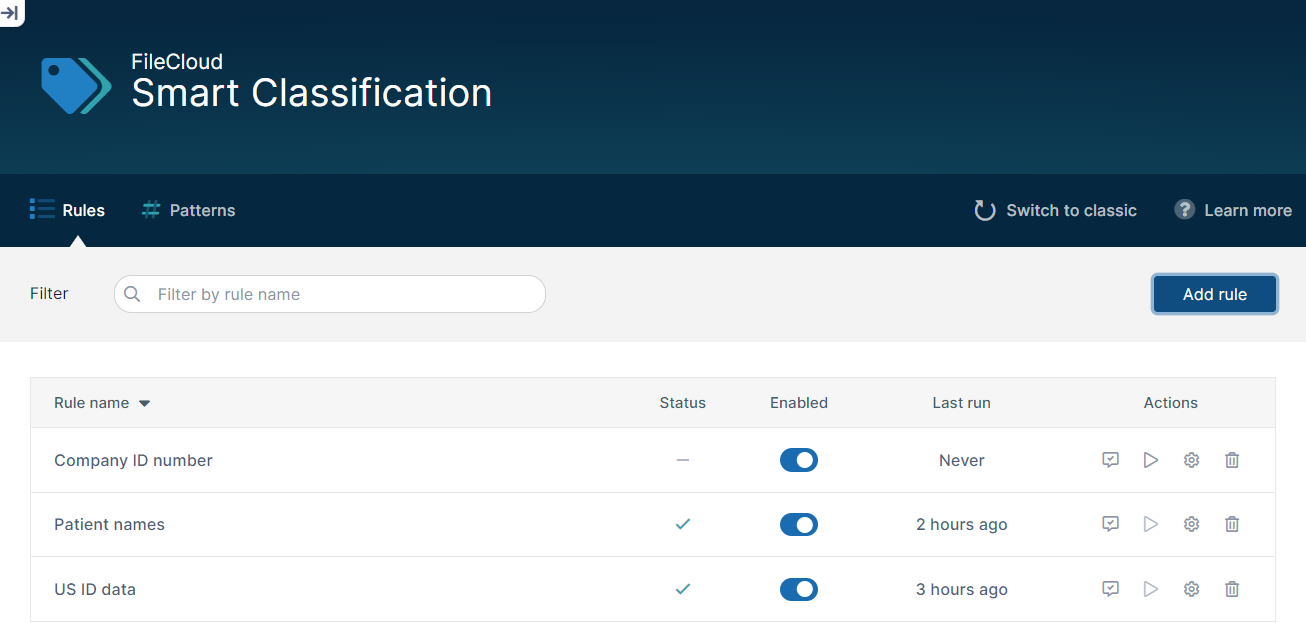The height and width of the screenshot is (623, 1306).
Task: Open settings gear for Company ID number
Action: click(x=1191, y=460)
